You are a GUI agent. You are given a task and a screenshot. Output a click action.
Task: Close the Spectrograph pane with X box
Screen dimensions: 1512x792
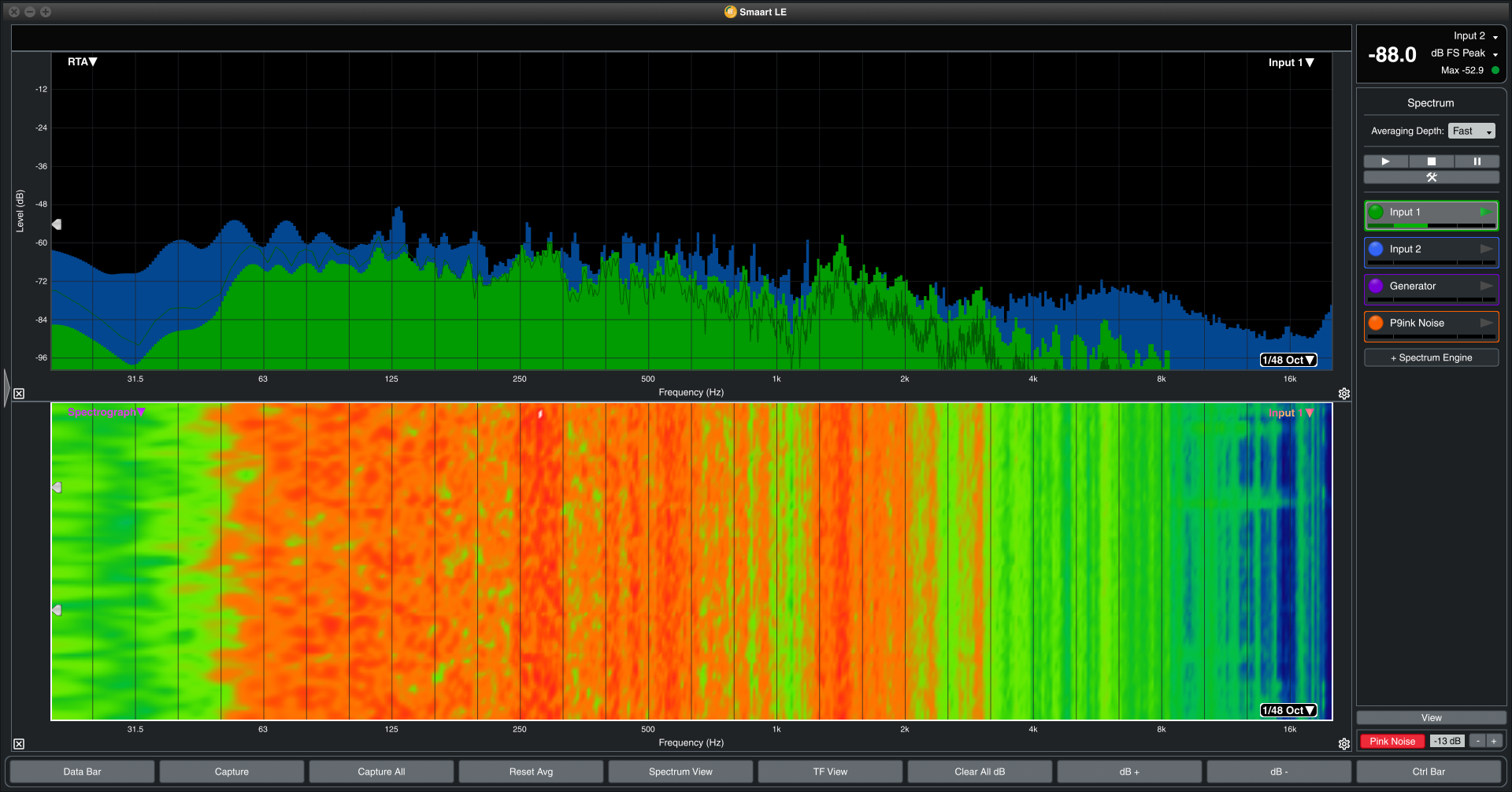[19, 744]
